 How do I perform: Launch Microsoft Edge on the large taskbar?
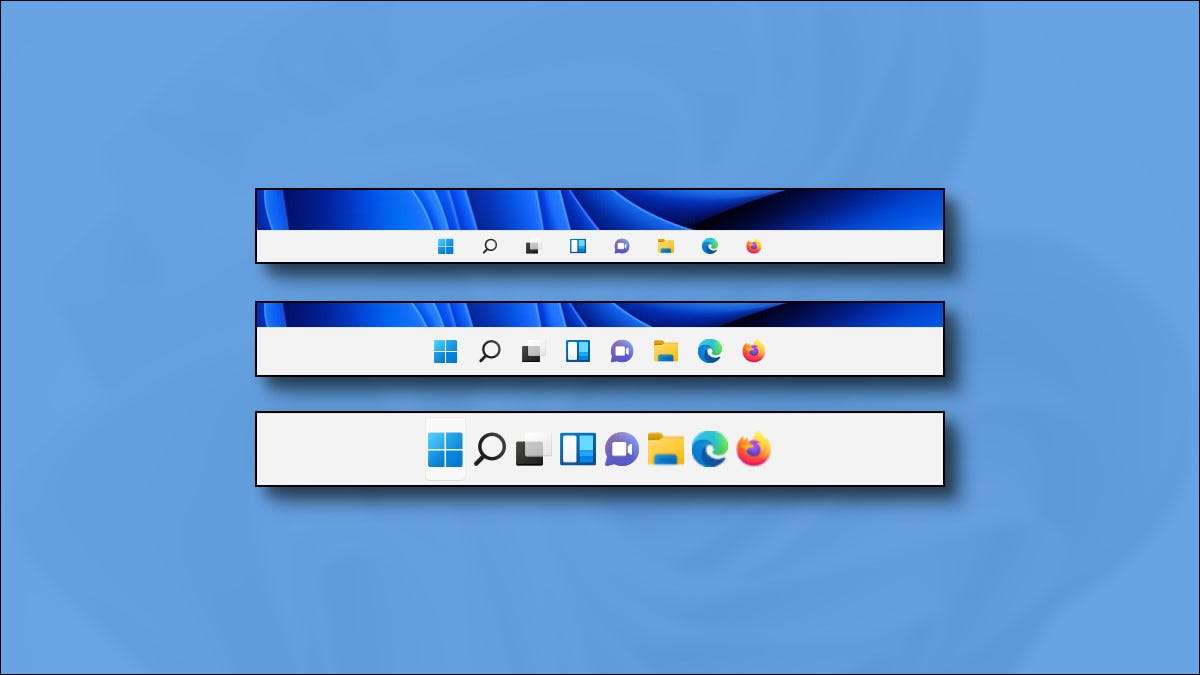pyautogui.click(x=710, y=449)
